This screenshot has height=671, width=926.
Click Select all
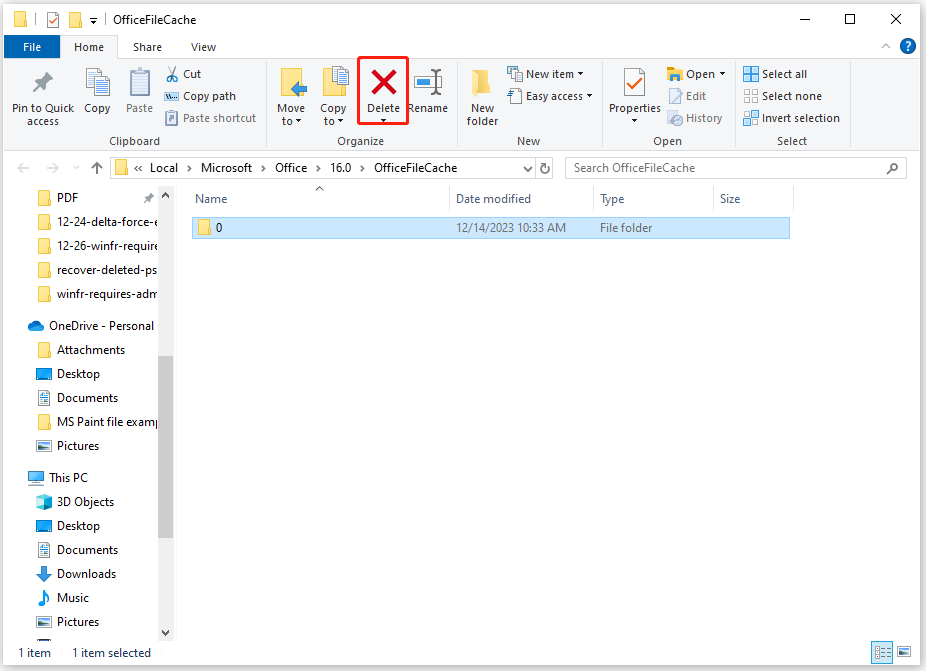(775, 74)
